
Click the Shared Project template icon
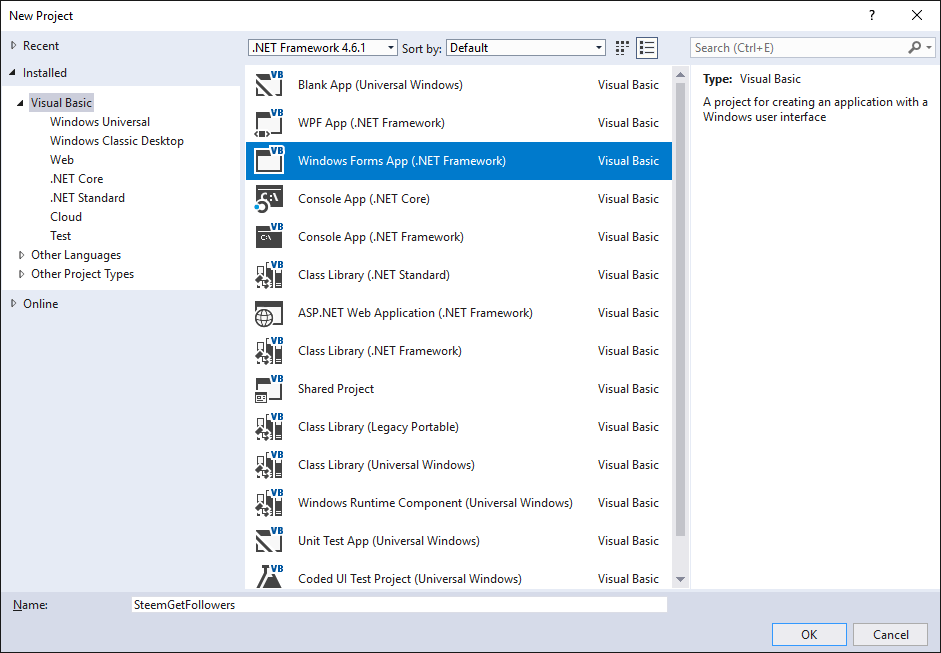pos(269,389)
